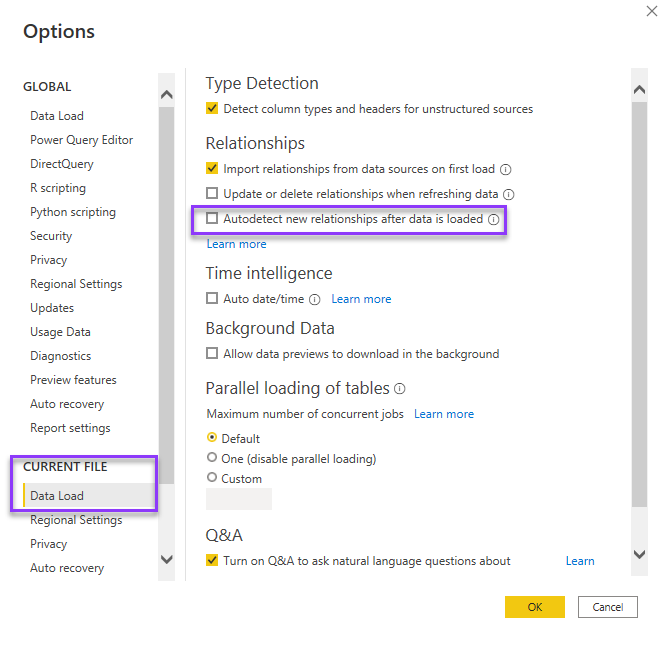Screen dimensions: 663x645
Task: Go to Power Query Editor settings
Action: coord(81,140)
